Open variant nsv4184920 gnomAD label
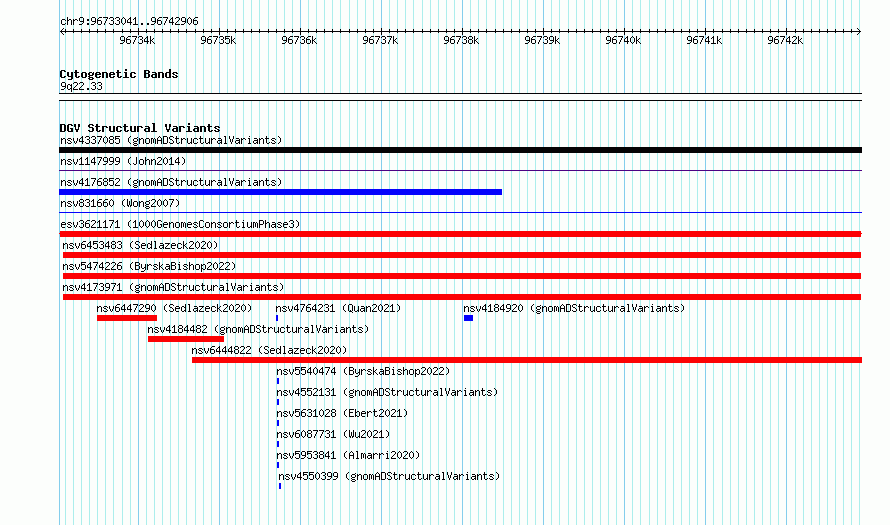 point(574,308)
